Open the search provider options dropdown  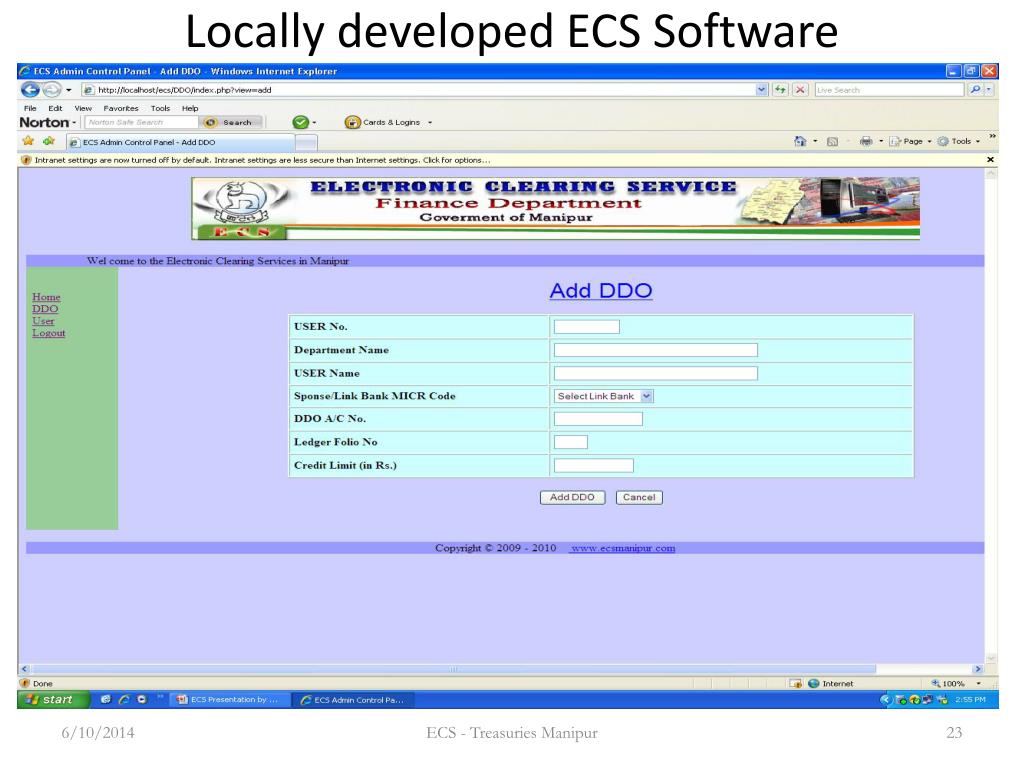[989, 89]
